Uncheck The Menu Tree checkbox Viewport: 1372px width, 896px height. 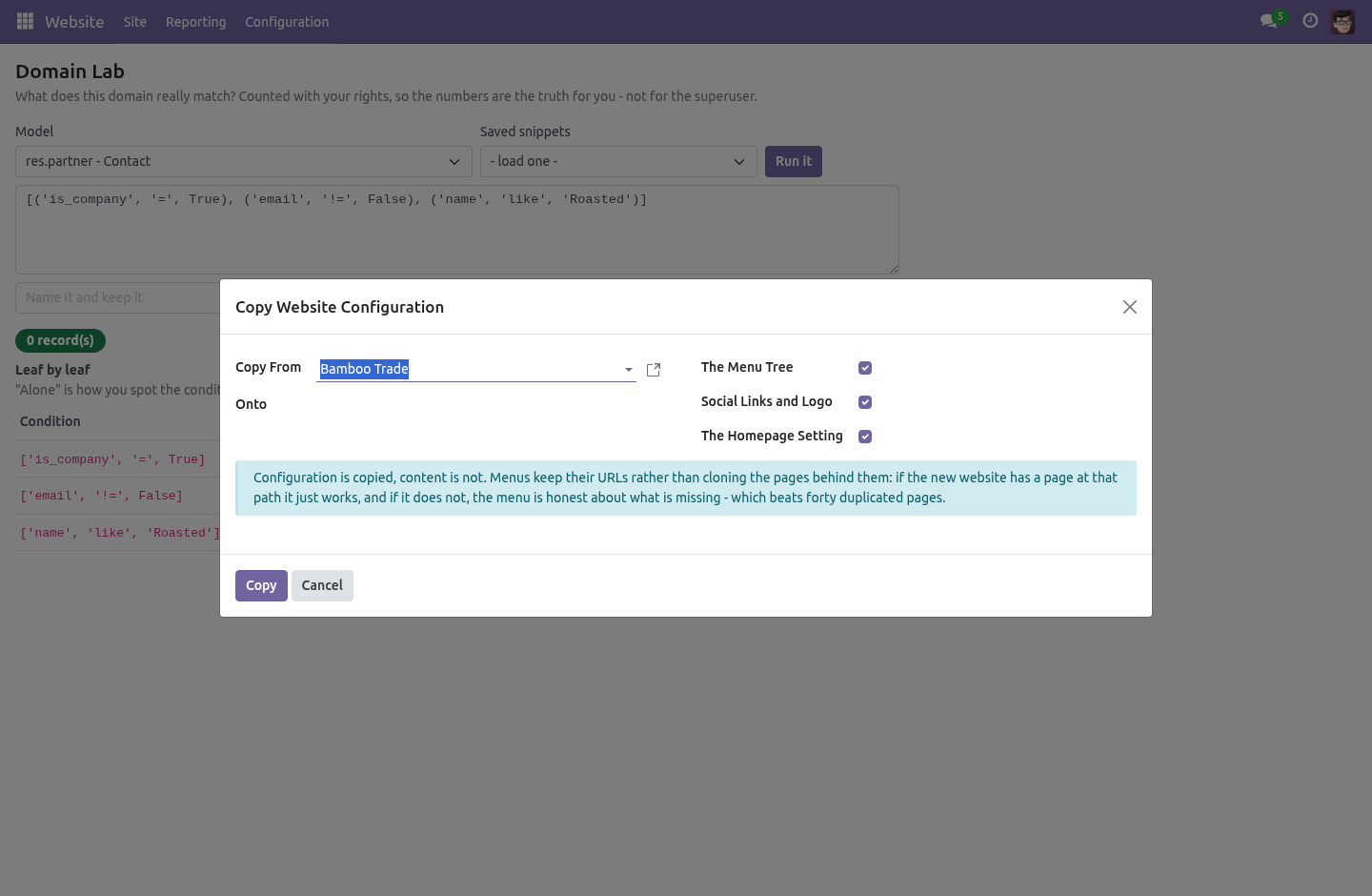tap(865, 368)
